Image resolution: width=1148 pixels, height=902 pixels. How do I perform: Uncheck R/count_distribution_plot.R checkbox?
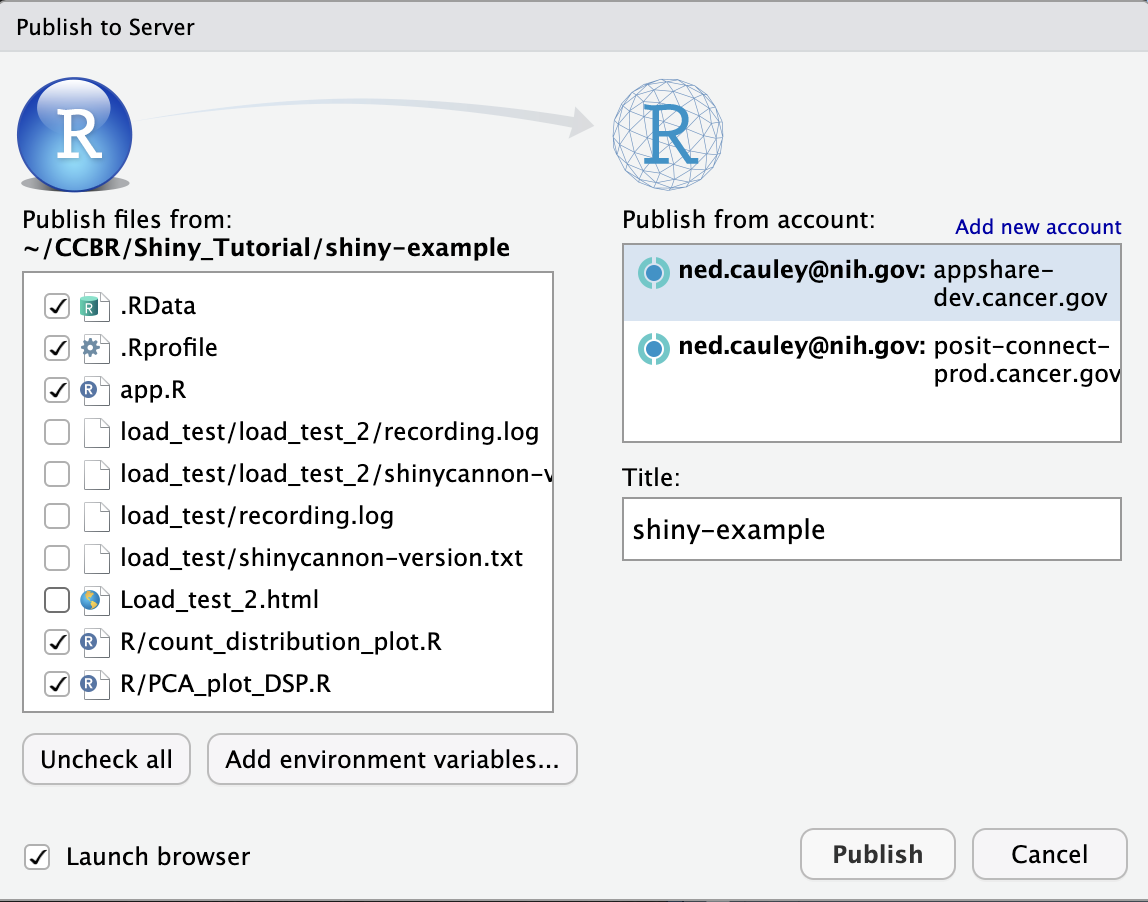pyautogui.click(x=57, y=642)
